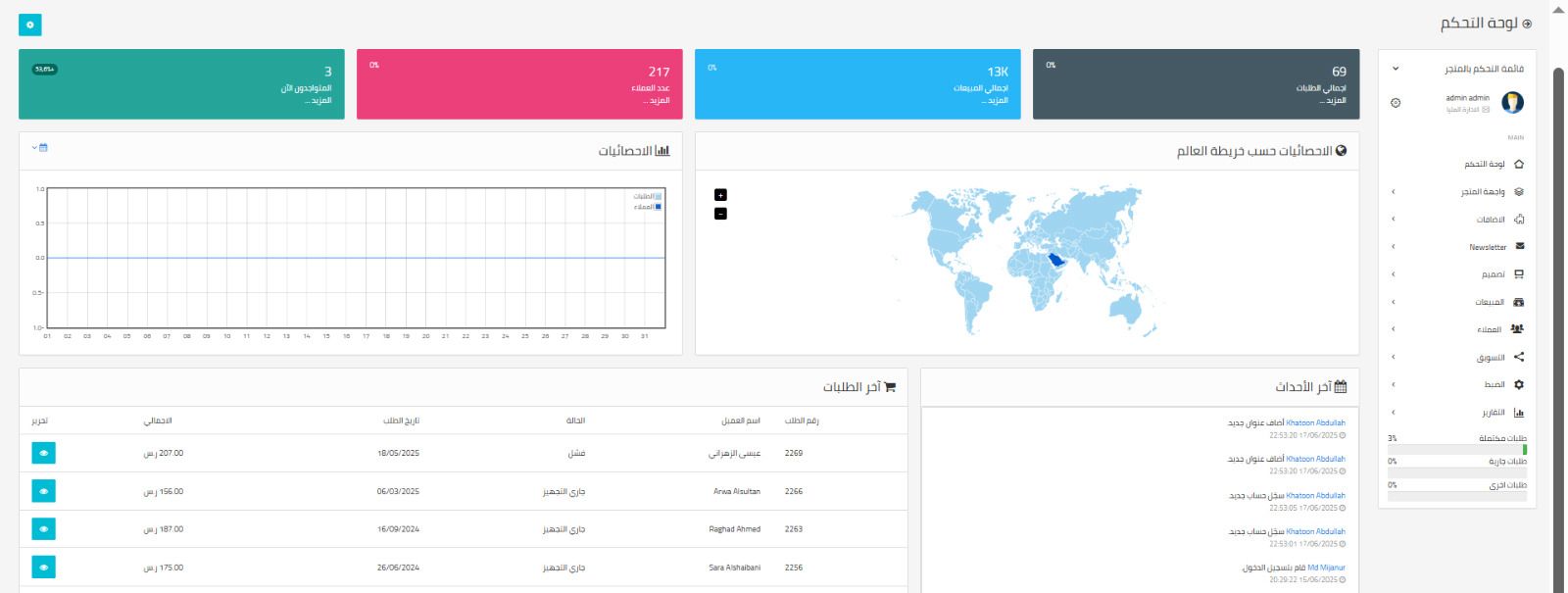Click the طلبات مكتملة progress bar
Image resolution: width=1568 pixels, height=593 pixels.
1456,449
